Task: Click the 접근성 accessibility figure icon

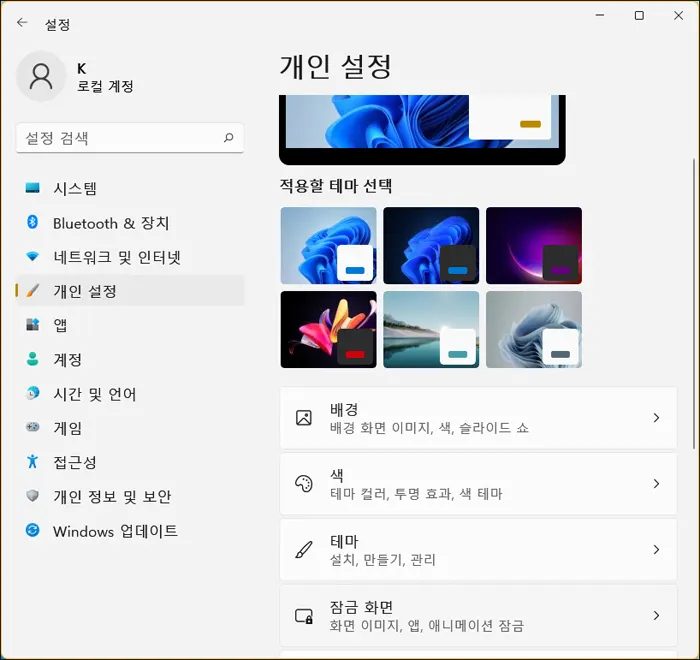Action: [32, 461]
